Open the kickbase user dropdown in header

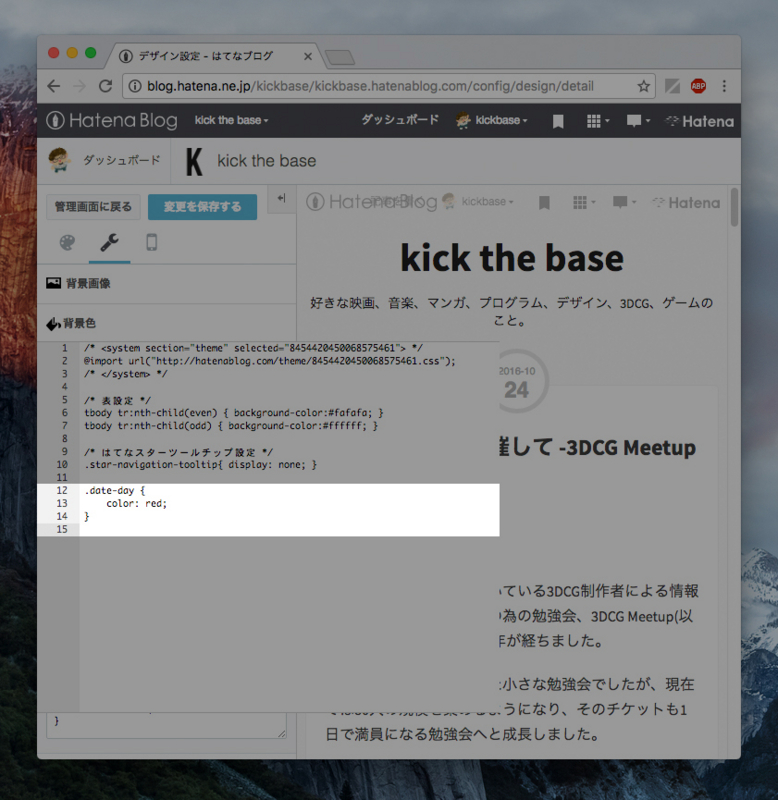[x=500, y=120]
